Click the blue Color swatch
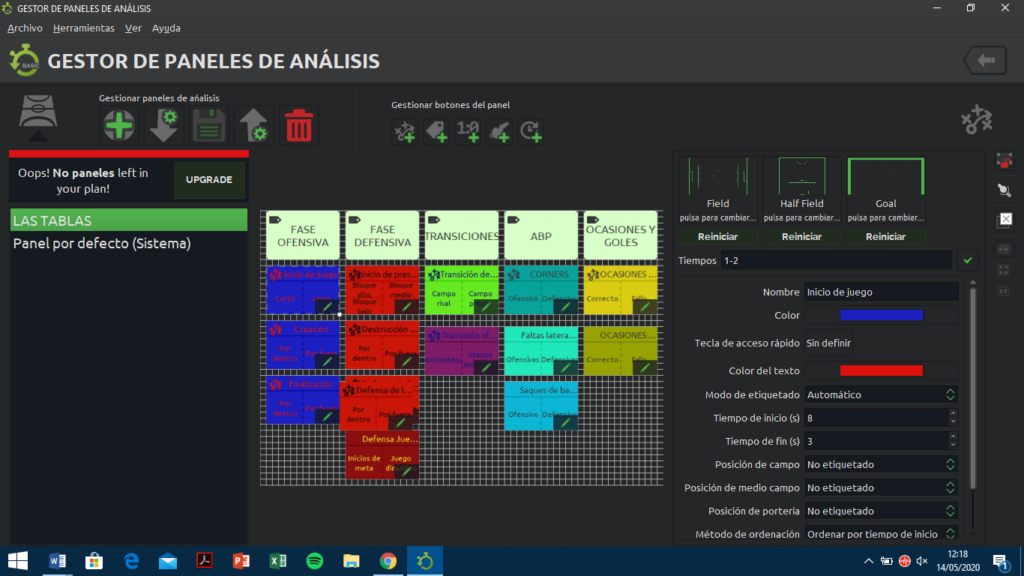This screenshot has height=576, width=1024. pos(881,316)
